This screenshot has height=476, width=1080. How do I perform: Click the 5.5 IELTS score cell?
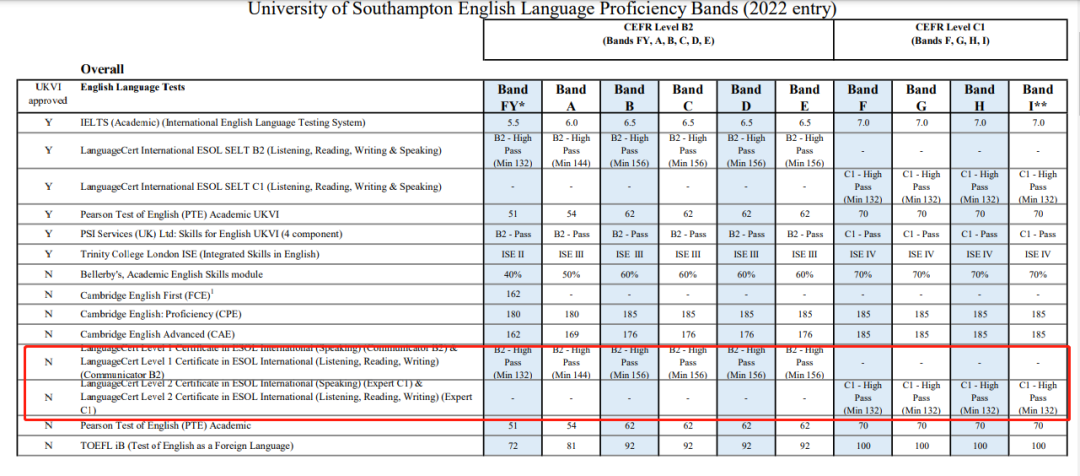point(512,122)
